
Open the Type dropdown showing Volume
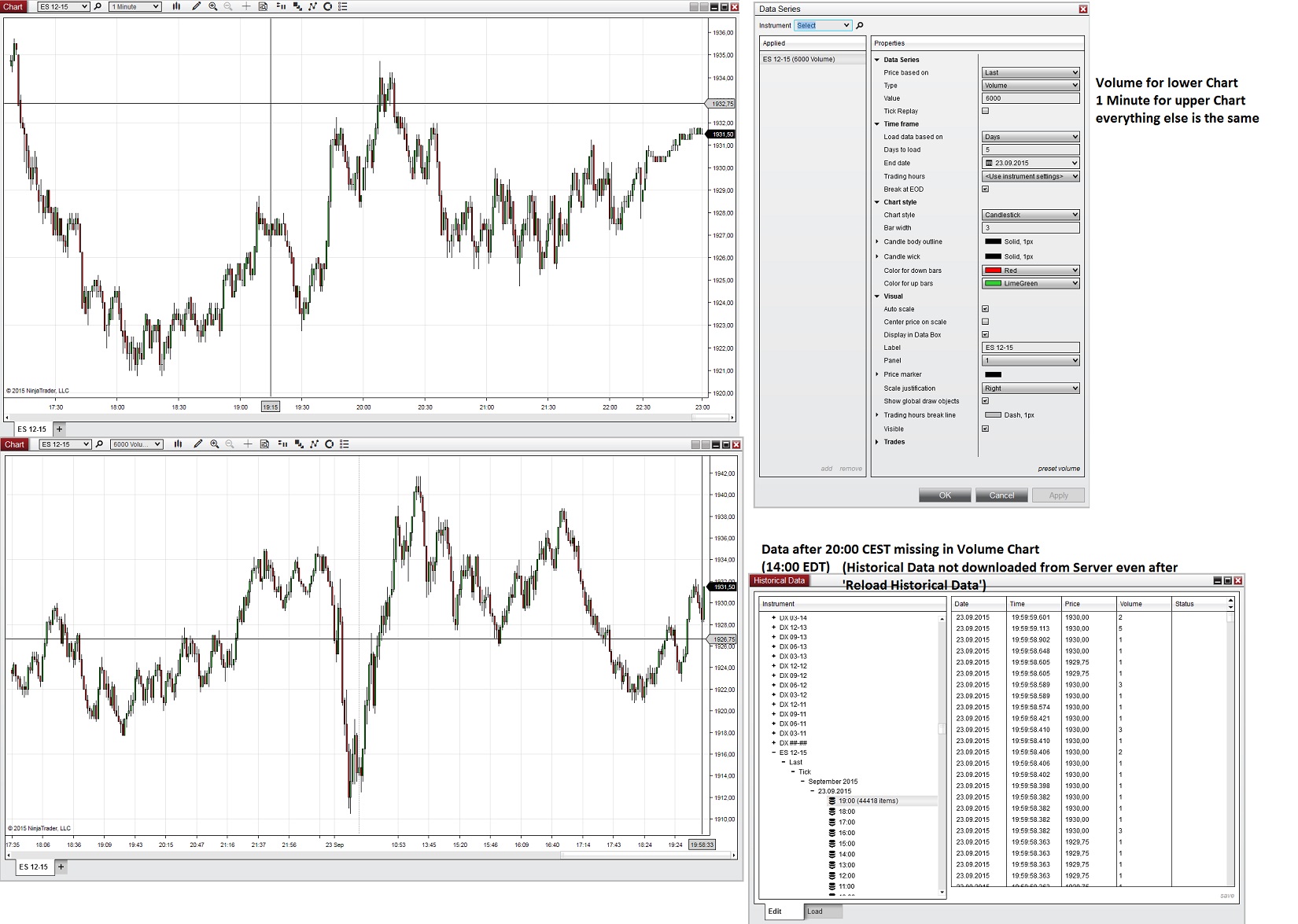[x=1031, y=85]
